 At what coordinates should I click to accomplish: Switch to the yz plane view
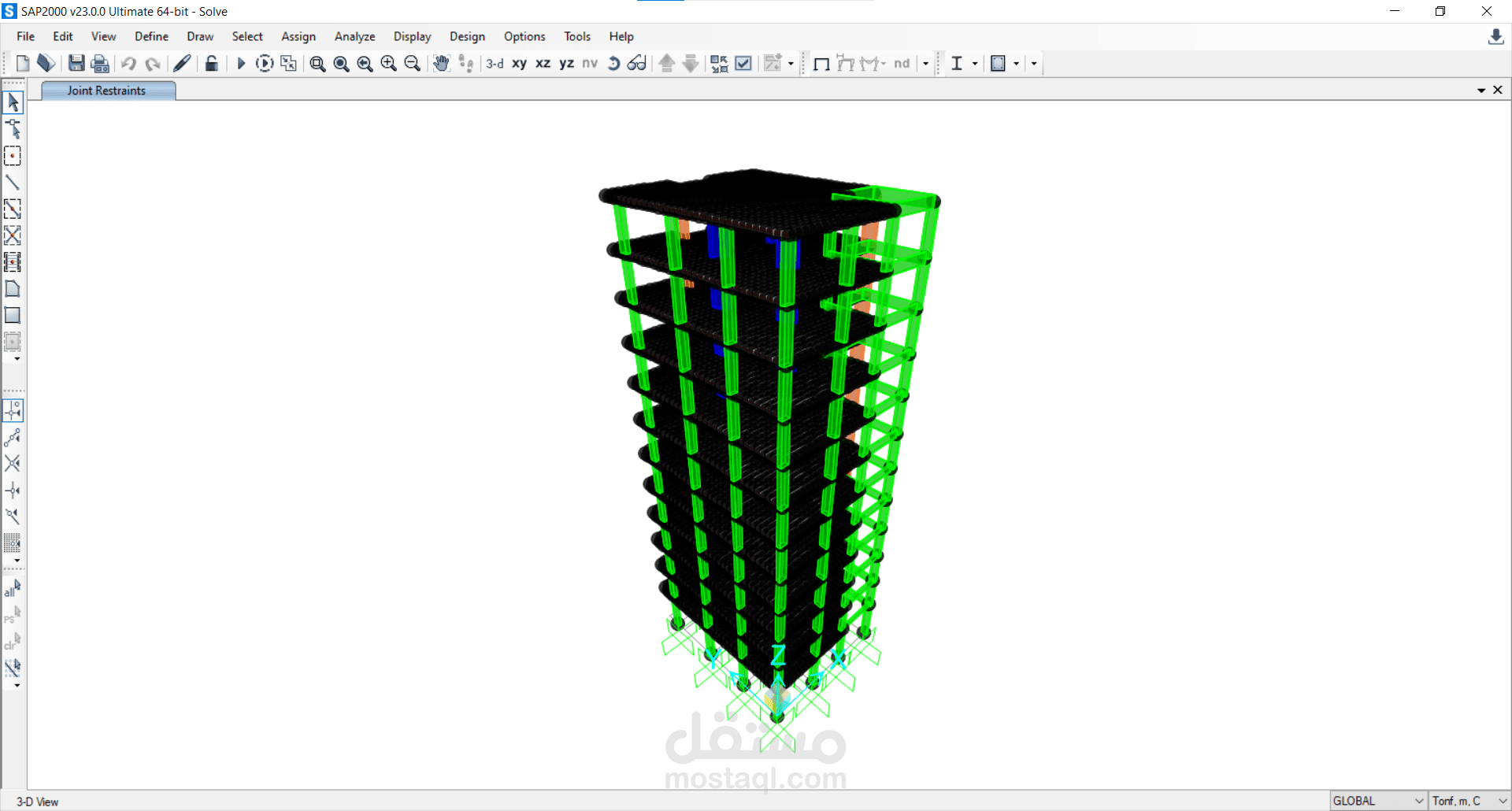[x=566, y=64]
